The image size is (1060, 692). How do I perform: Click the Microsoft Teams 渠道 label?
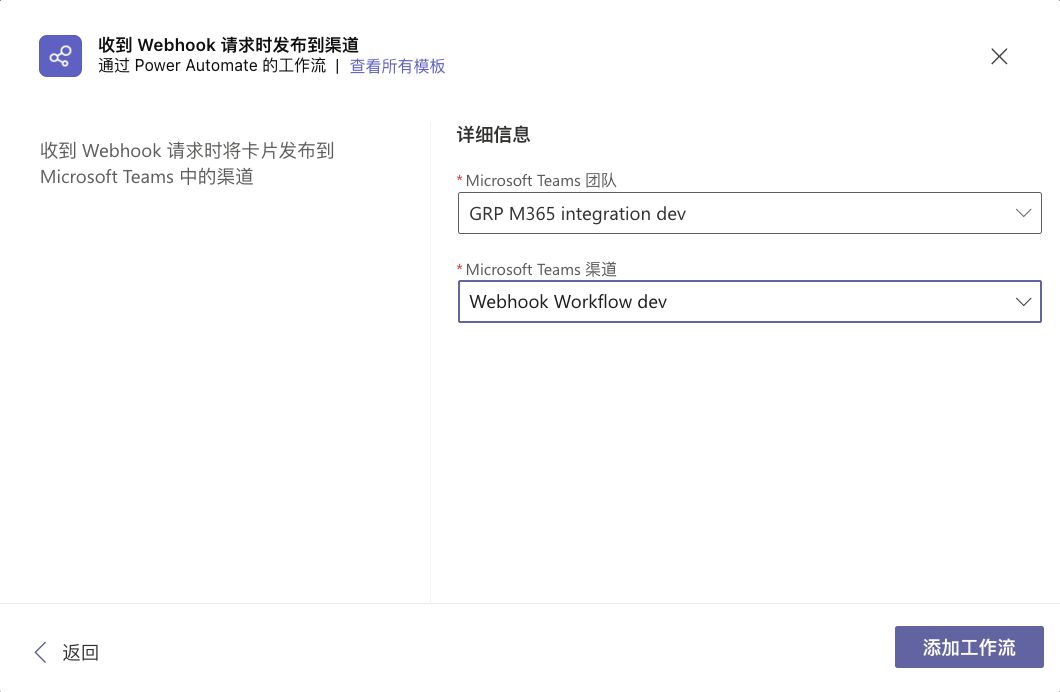tap(541, 270)
